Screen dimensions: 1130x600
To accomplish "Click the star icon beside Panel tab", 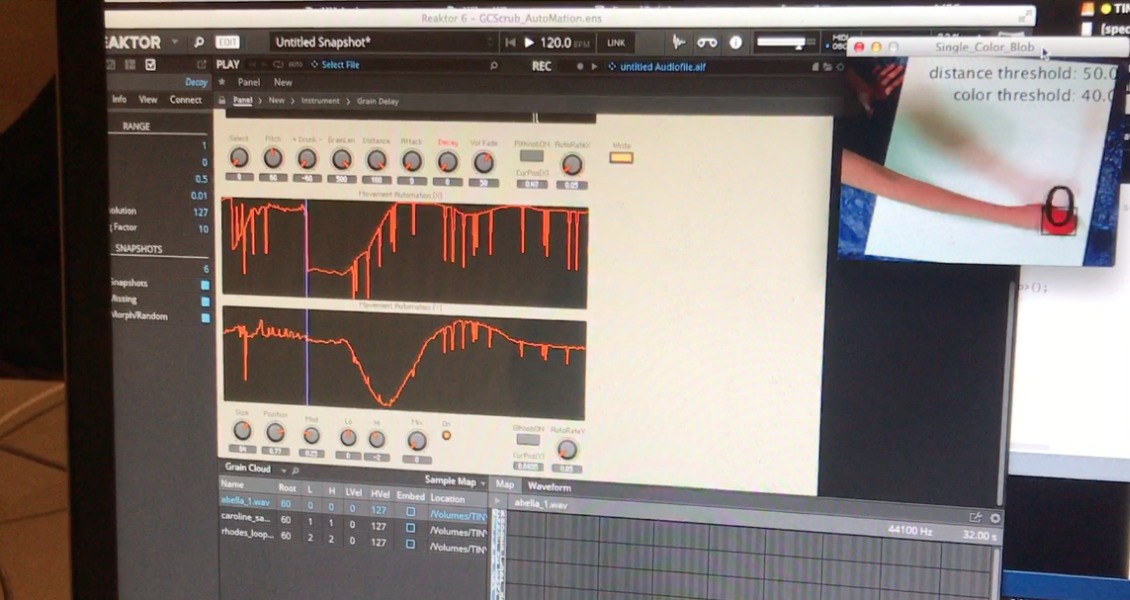I will pyautogui.click(x=222, y=82).
